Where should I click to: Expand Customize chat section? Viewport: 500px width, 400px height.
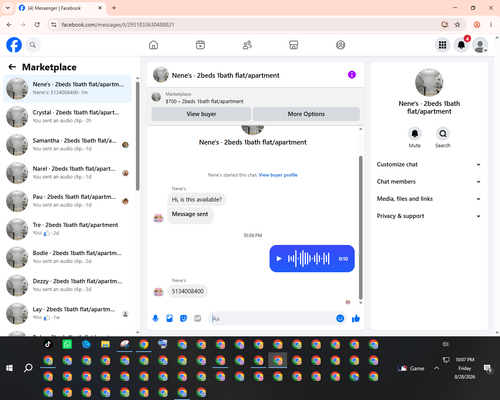pos(429,164)
